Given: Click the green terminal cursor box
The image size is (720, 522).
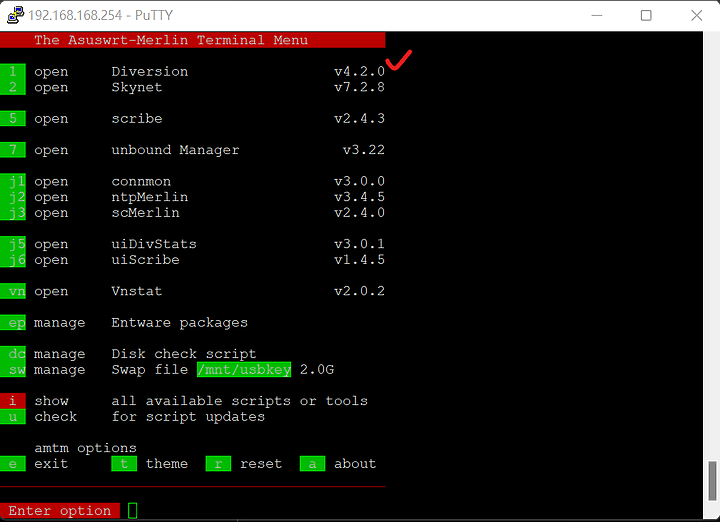Looking at the screenshot, I should [133, 511].
